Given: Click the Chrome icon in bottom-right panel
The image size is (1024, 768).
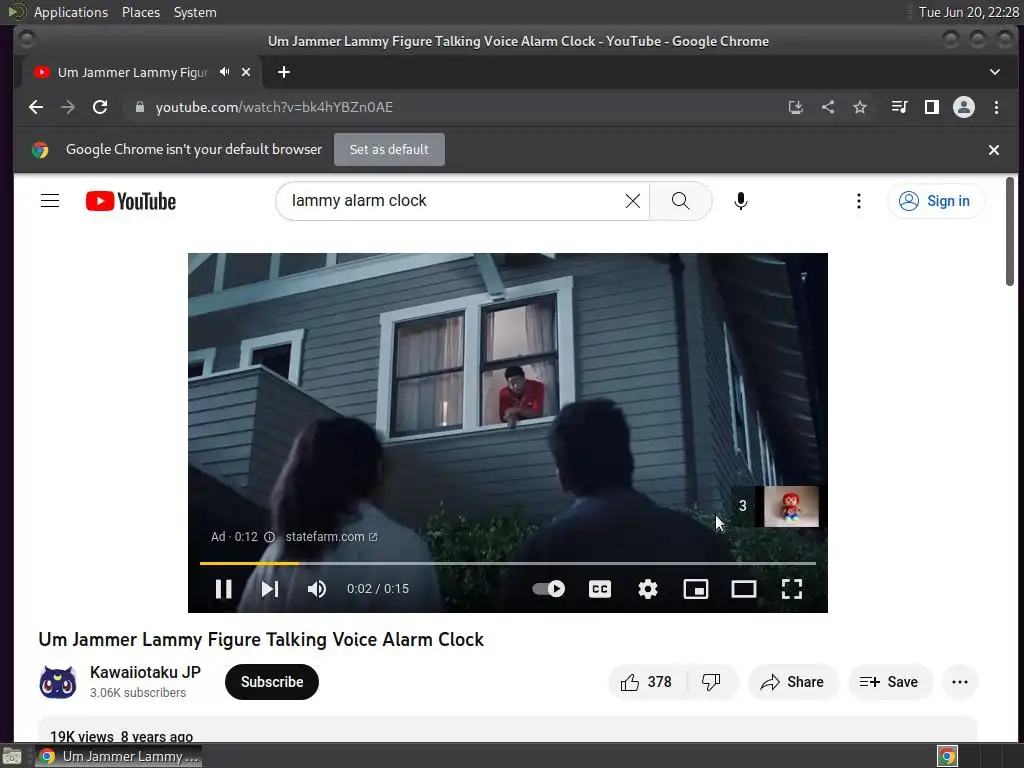Looking at the screenshot, I should click(948, 756).
